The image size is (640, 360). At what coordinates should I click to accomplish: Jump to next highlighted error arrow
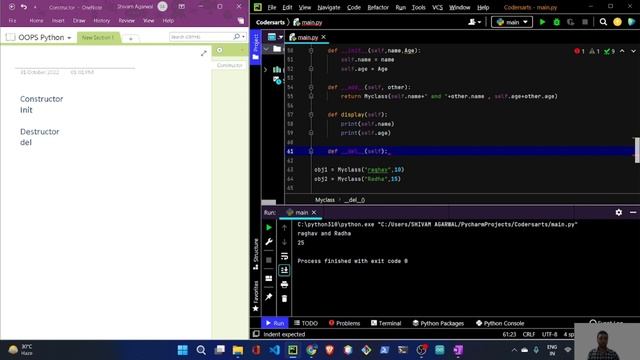pos(633,51)
